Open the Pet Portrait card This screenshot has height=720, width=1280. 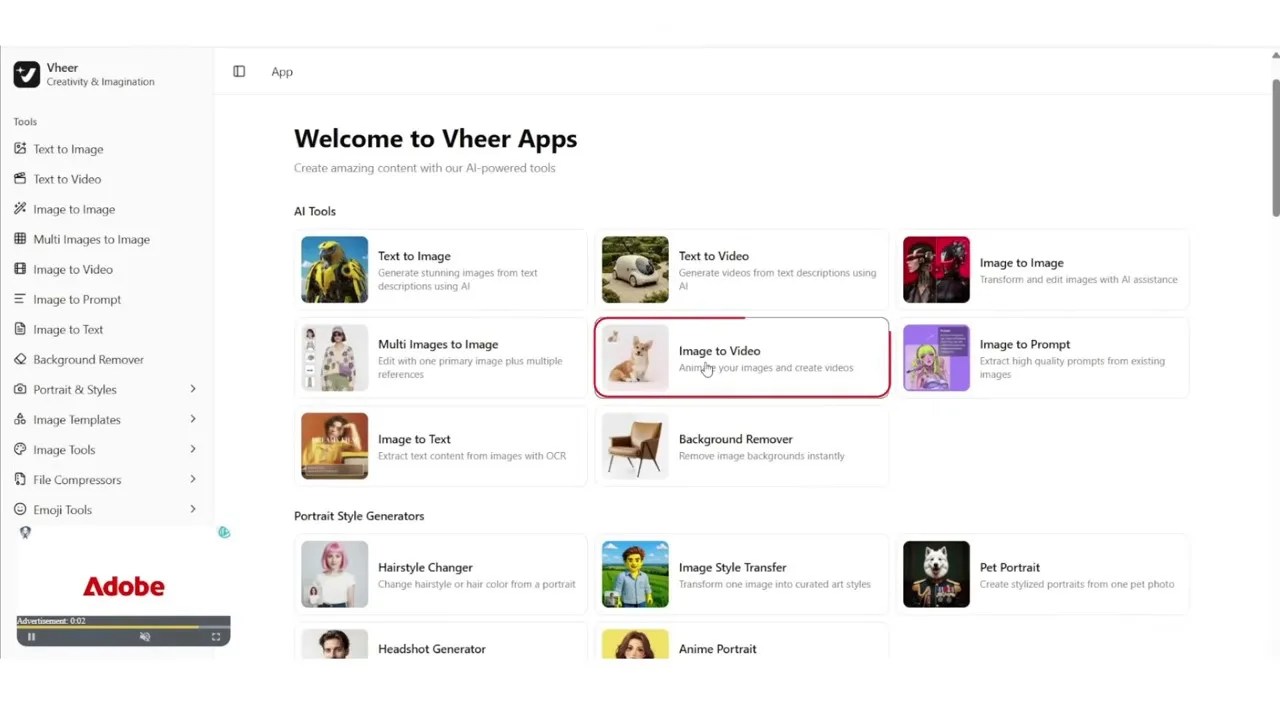click(x=1043, y=574)
